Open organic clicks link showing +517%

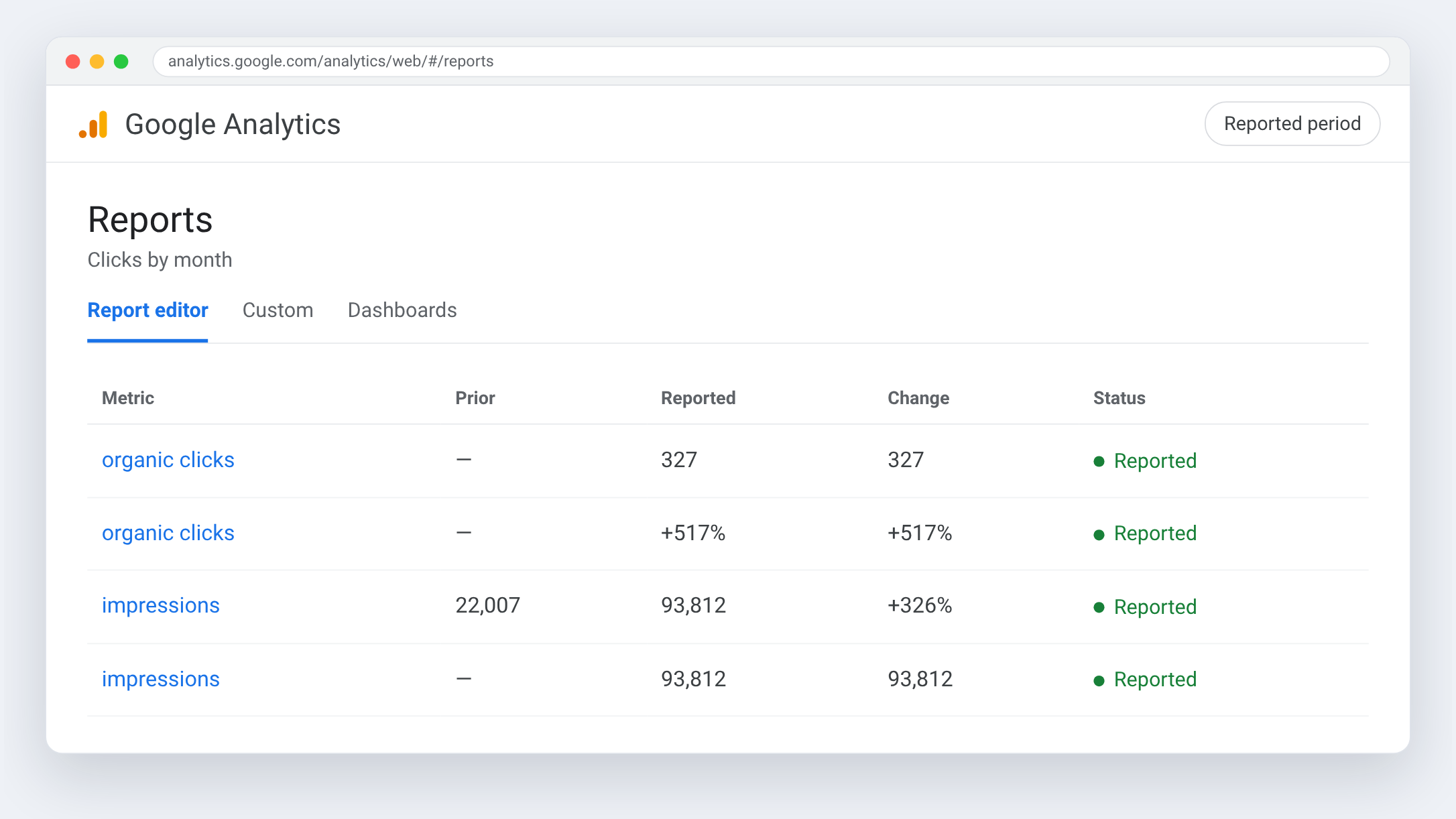pyautogui.click(x=168, y=533)
